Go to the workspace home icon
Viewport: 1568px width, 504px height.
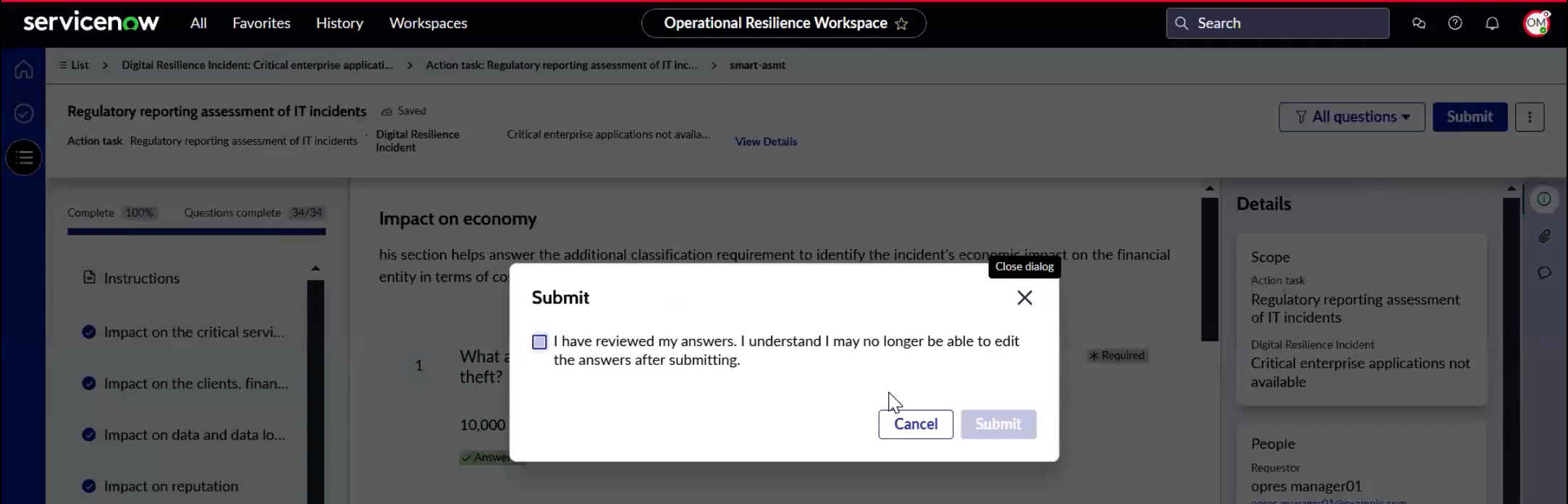click(x=24, y=70)
